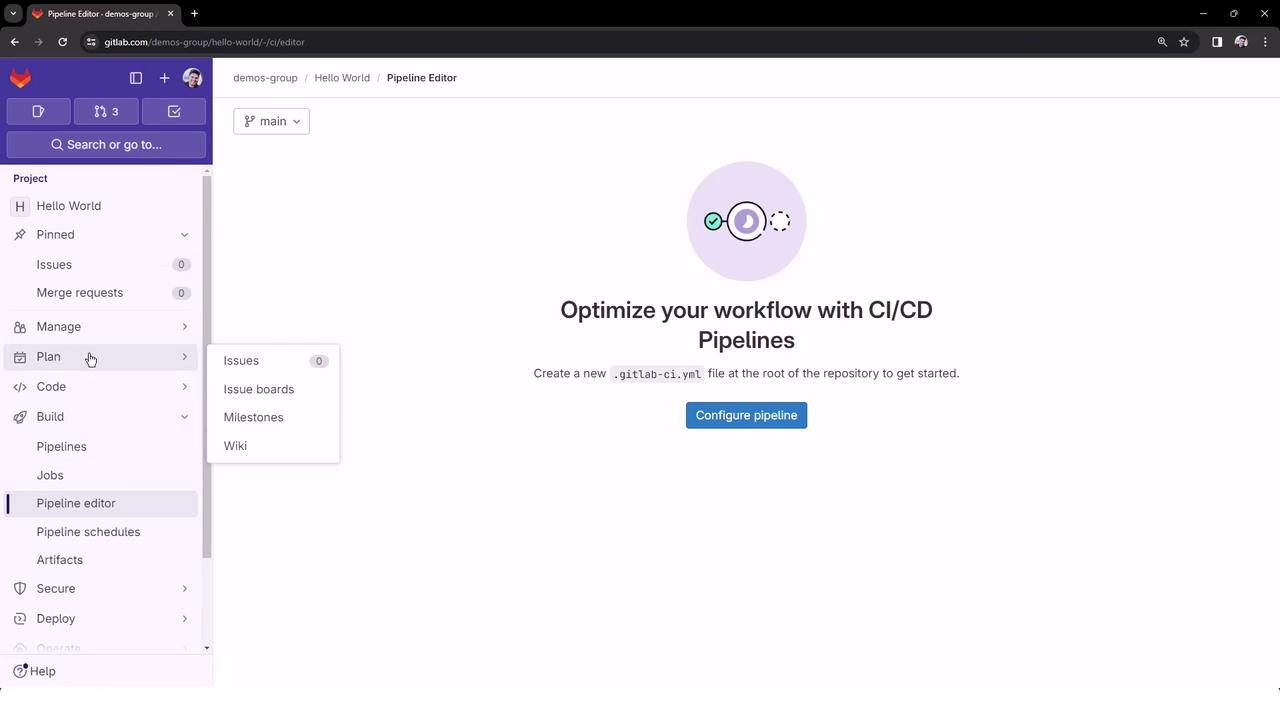Select Issues in Plan flyout menu
This screenshot has width=1280, height=720.
tap(273, 361)
